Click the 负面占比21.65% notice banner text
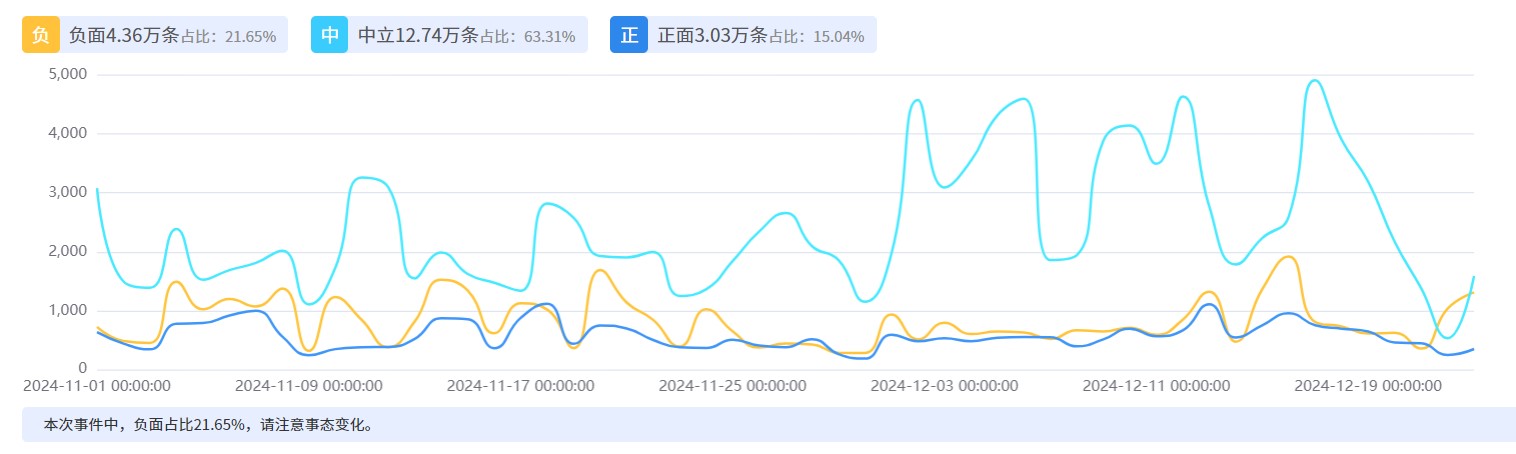Viewport: 1516px width, 454px height. coord(209,425)
